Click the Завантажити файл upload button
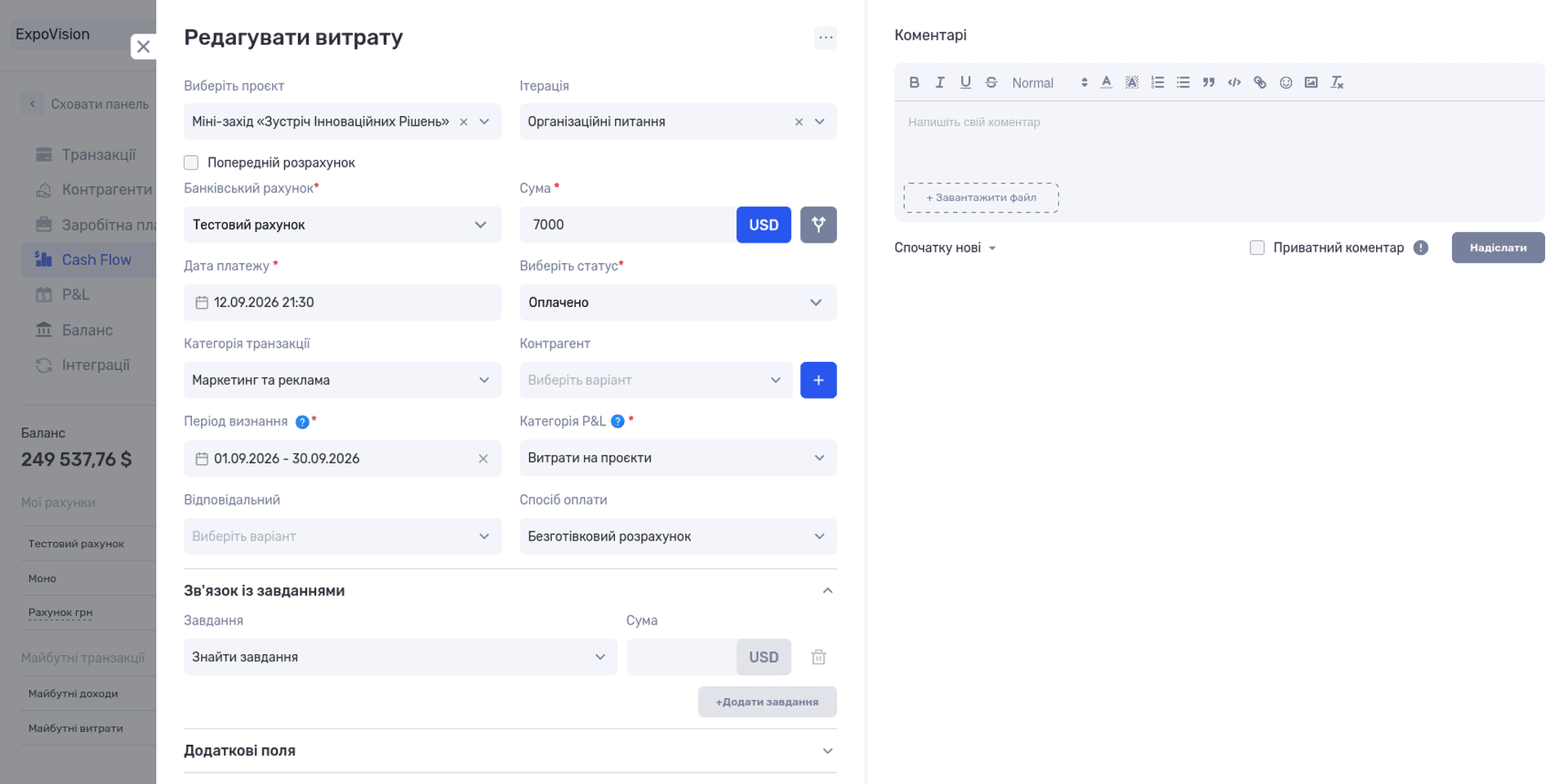The width and height of the screenshot is (1568, 784). pyautogui.click(x=981, y=198)
